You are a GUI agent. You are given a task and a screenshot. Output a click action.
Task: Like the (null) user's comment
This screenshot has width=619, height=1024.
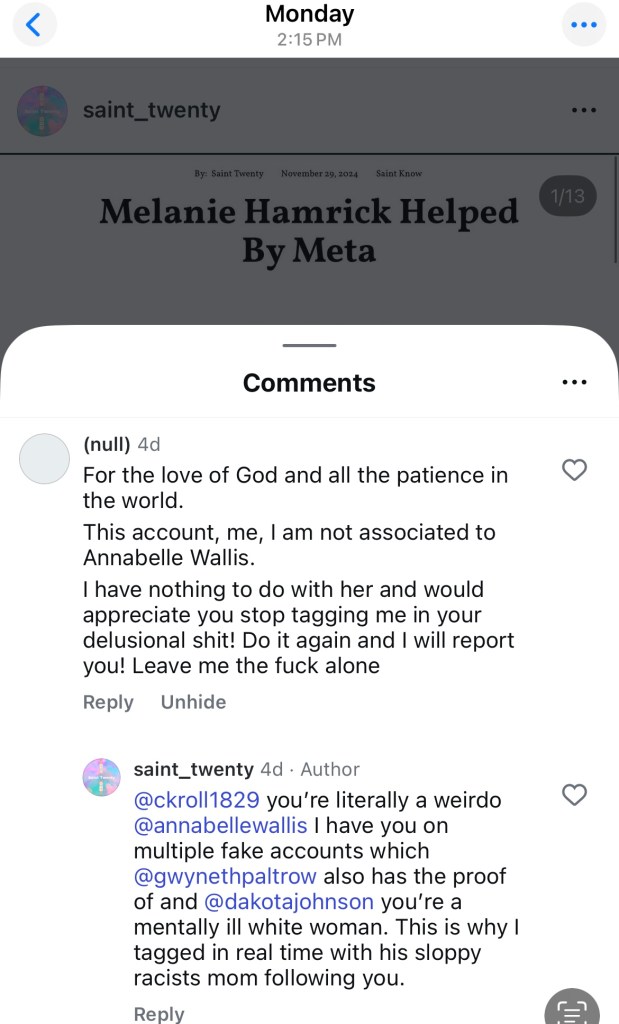(574, 470)
